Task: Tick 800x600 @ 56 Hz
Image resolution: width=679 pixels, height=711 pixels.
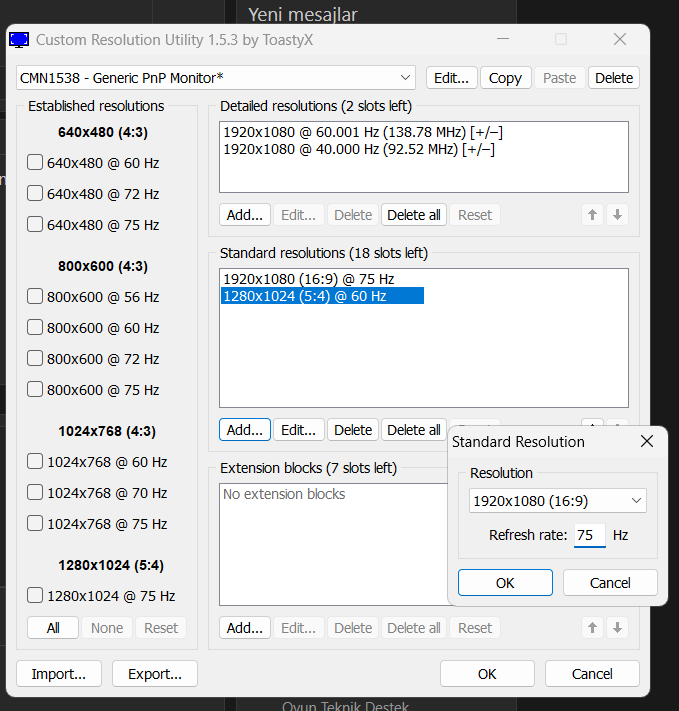Action: coord(35,297)
